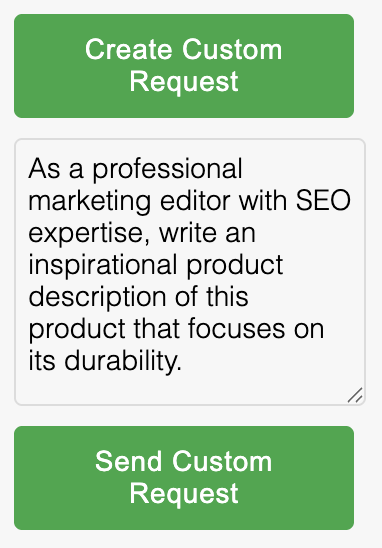This screenshot has height=548, width=382.
Task: Click empty space below "its durability." text
Action: [x=190, y=390]
